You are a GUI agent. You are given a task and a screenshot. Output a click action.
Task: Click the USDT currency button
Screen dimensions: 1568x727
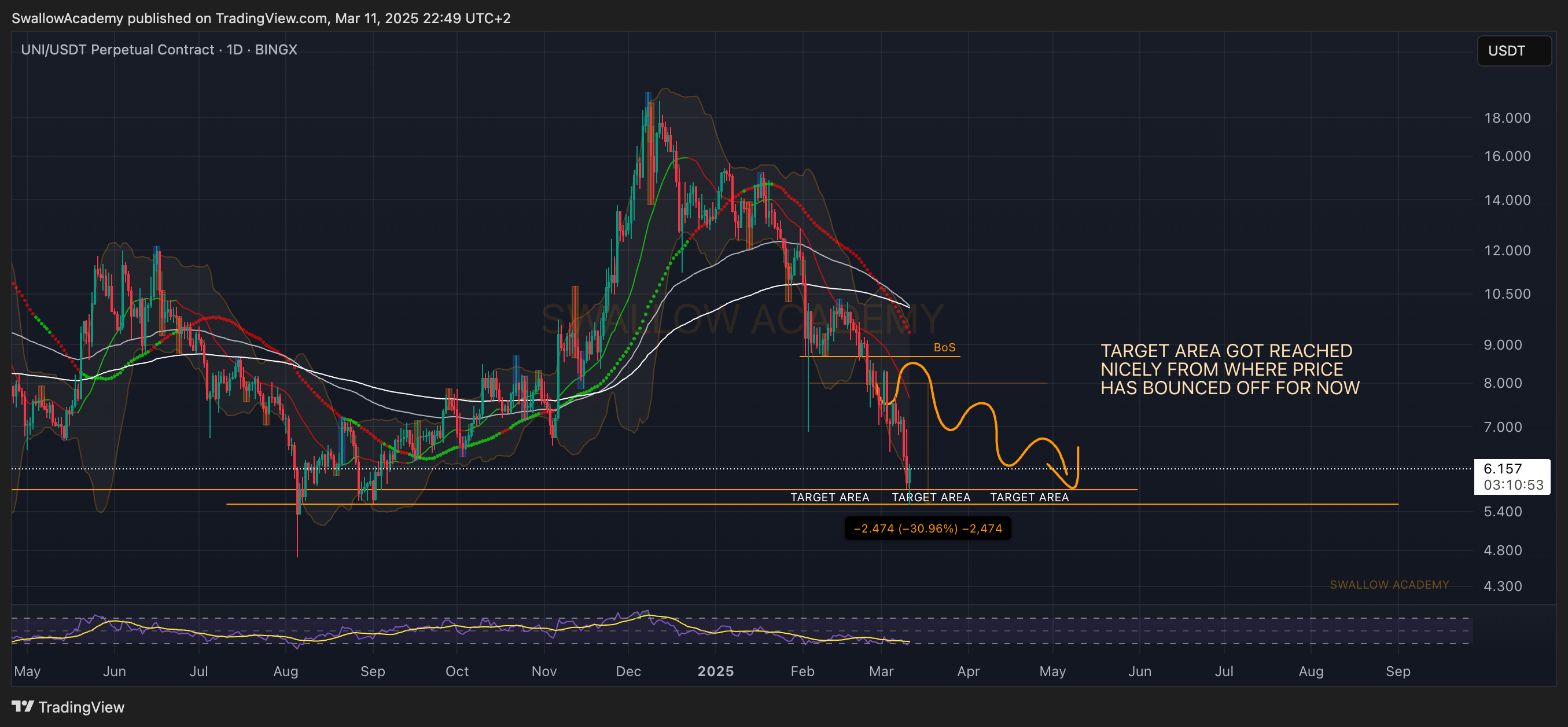1513,50
